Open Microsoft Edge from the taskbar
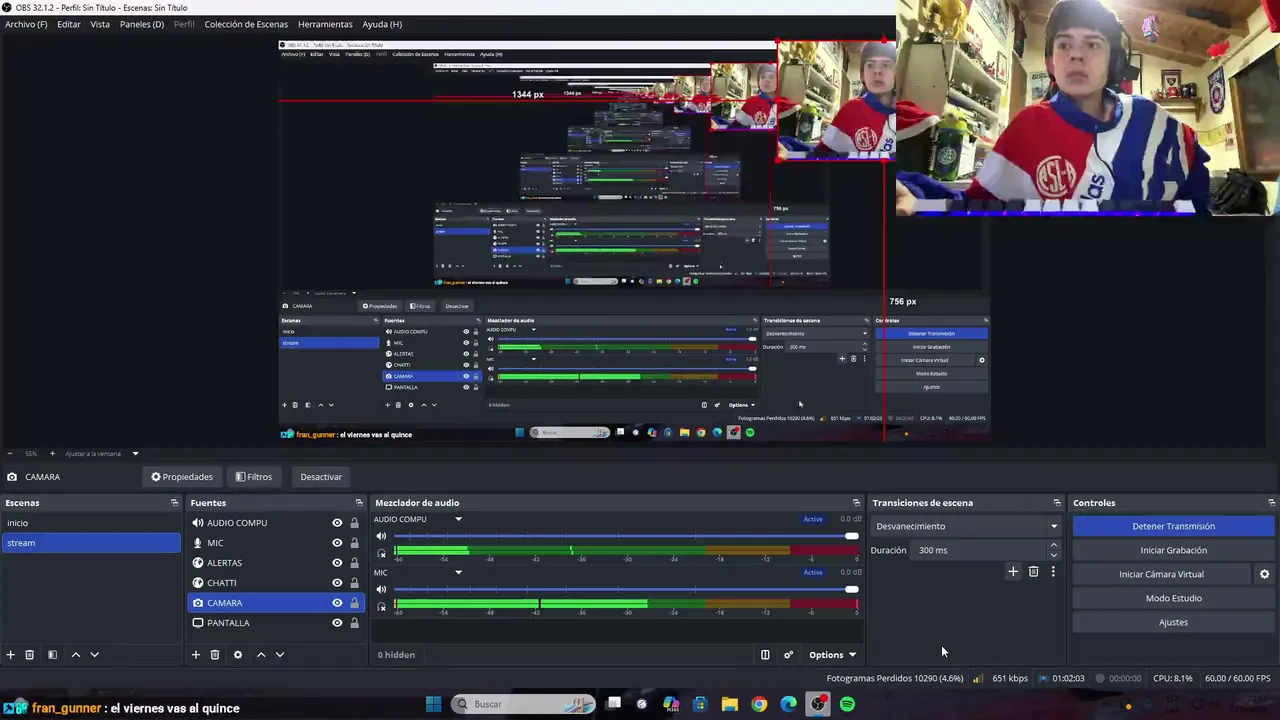The width and height of the screenshot is (1280, 720). click(x=789, y=704)
